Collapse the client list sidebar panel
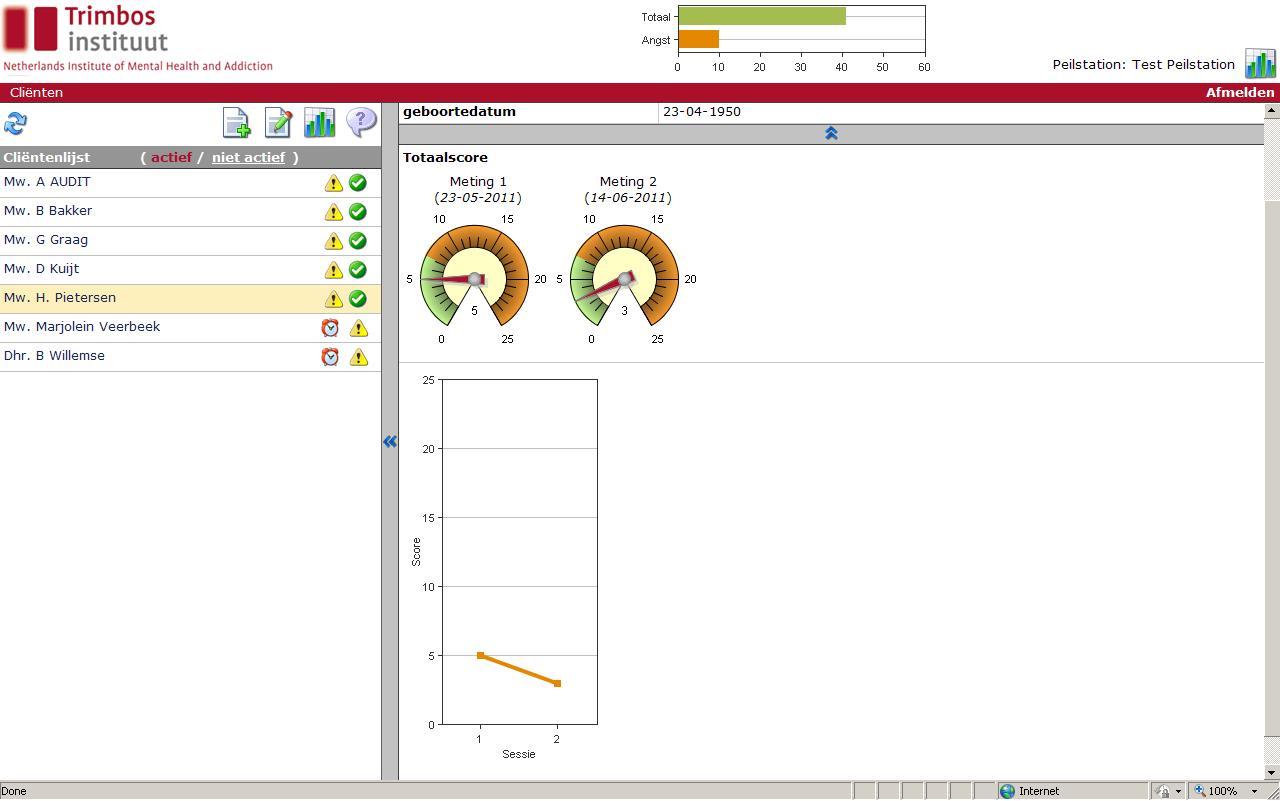 click(390, 441)
